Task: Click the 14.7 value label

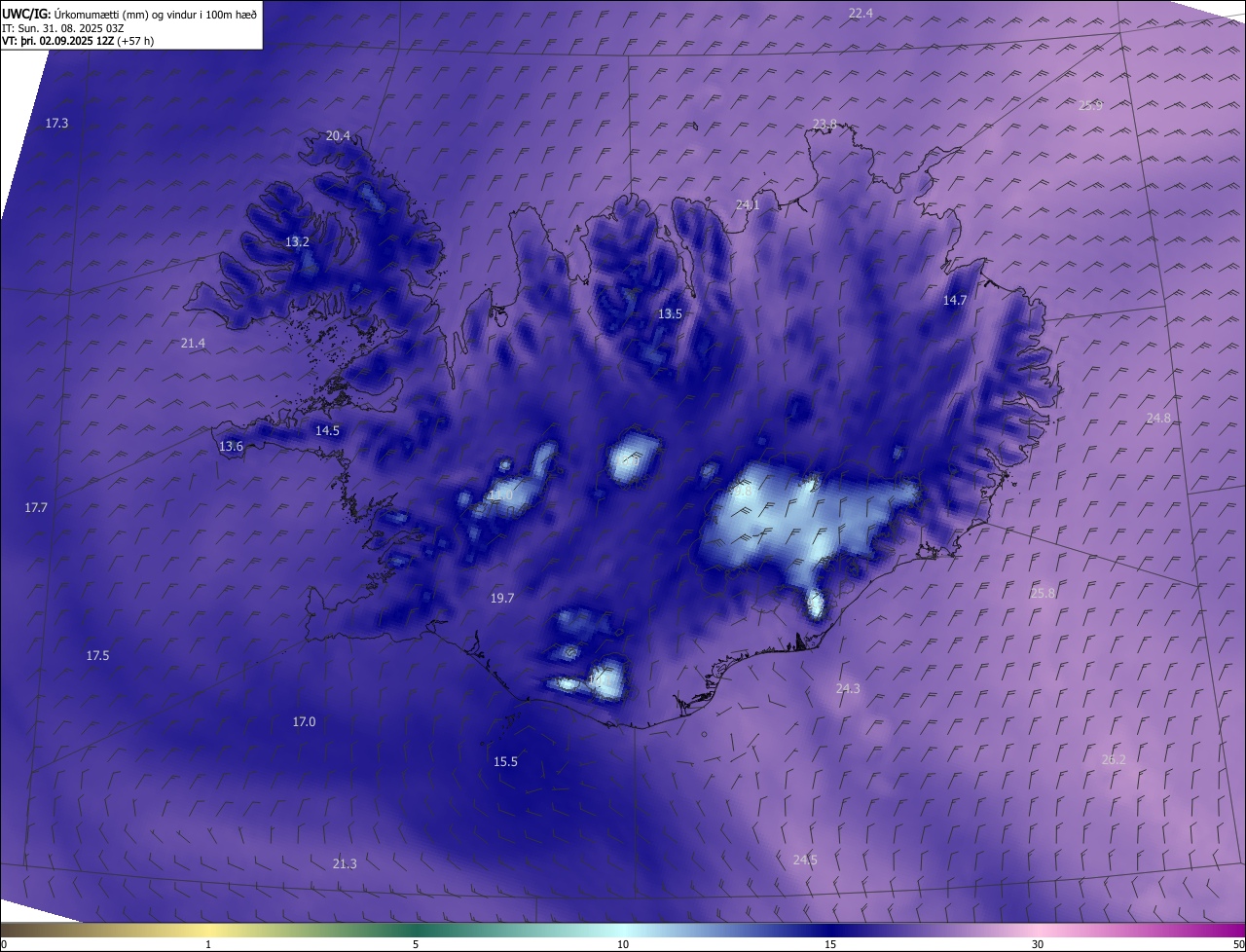Action: tap(955, 300)
